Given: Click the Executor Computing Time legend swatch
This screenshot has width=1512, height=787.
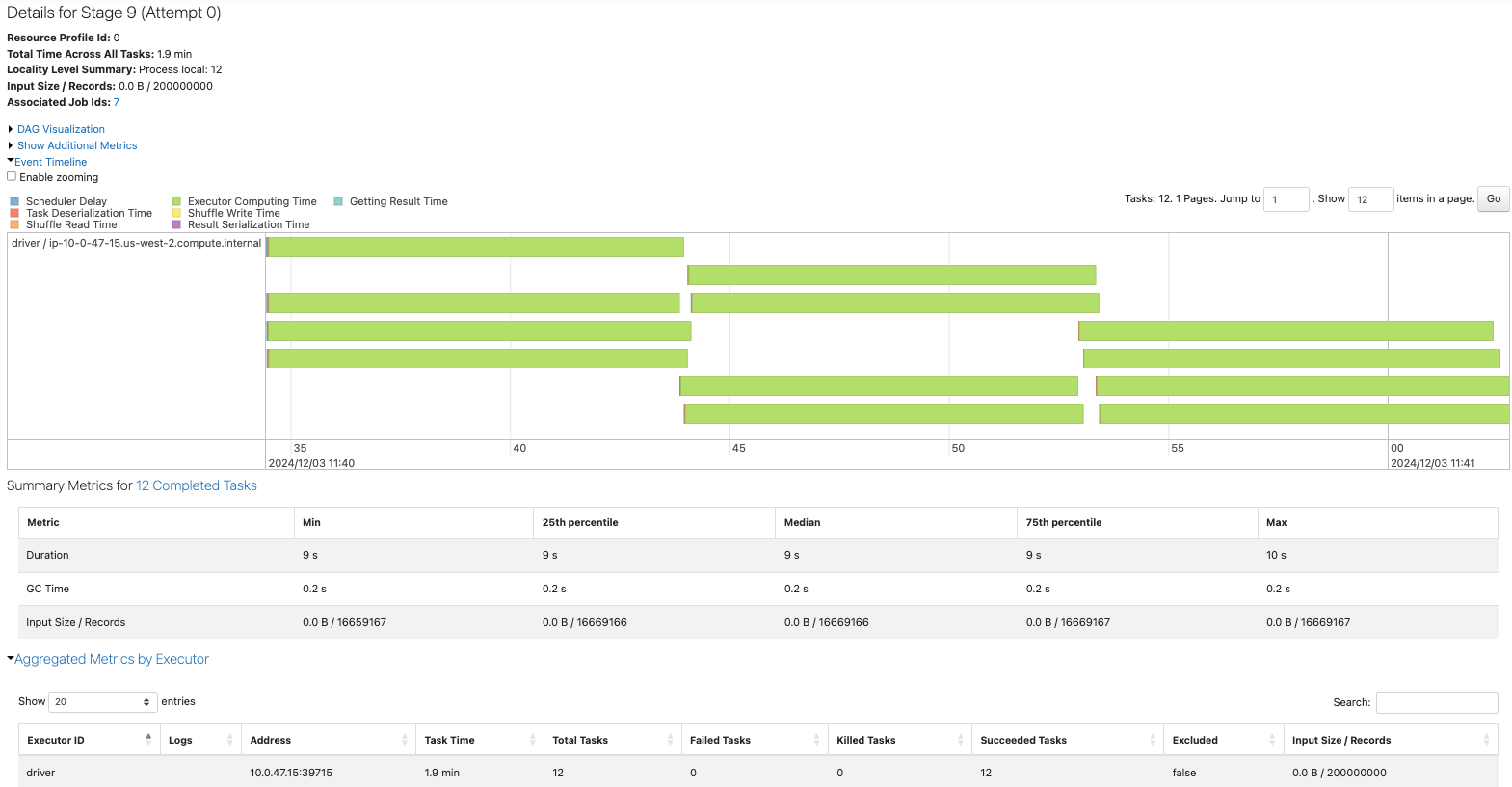Looking at the screenshot, I should click(x=176, y=201).
